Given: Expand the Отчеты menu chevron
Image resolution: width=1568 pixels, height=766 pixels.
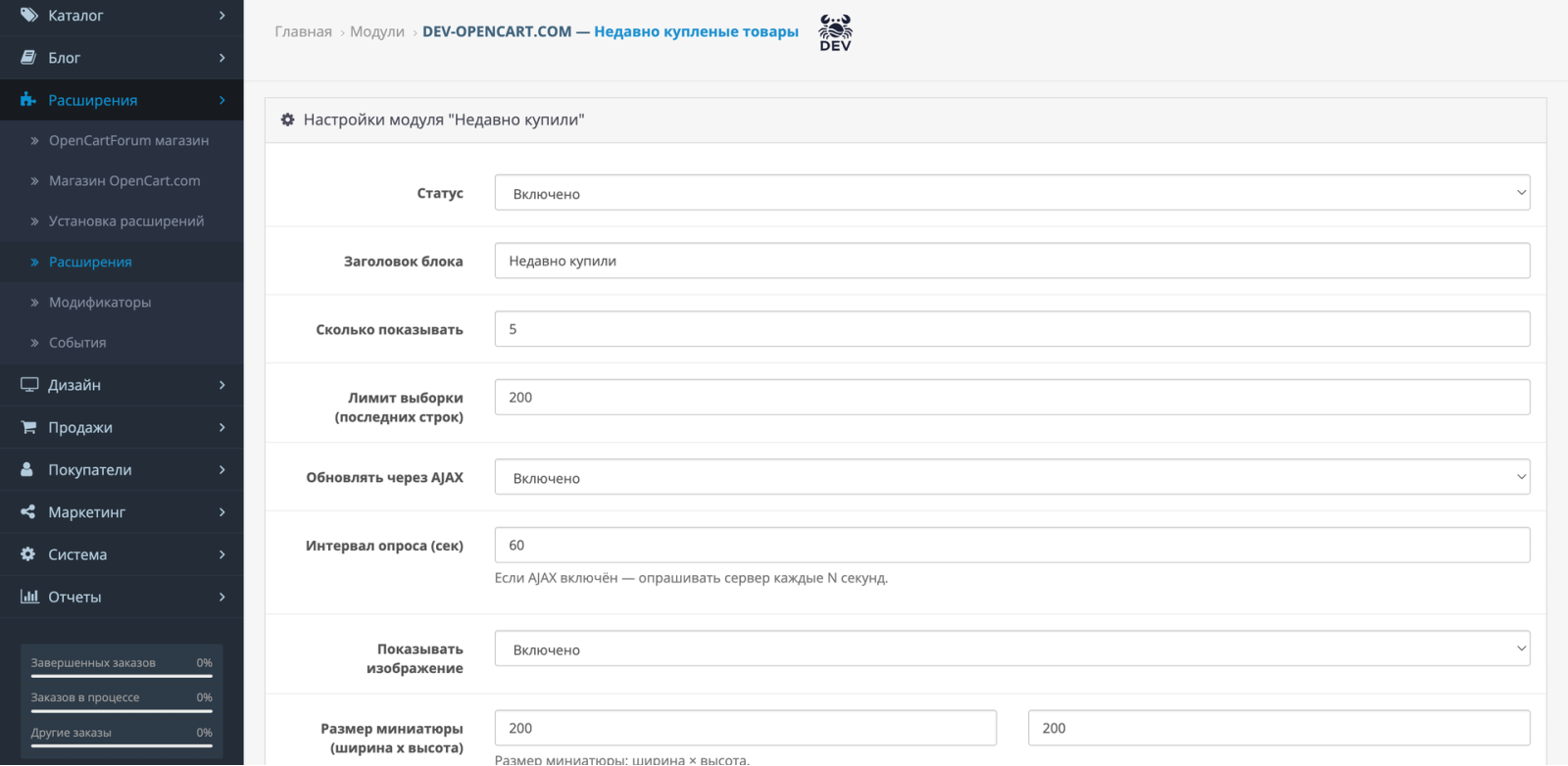Looking at the screenshot, I should 222,597.
